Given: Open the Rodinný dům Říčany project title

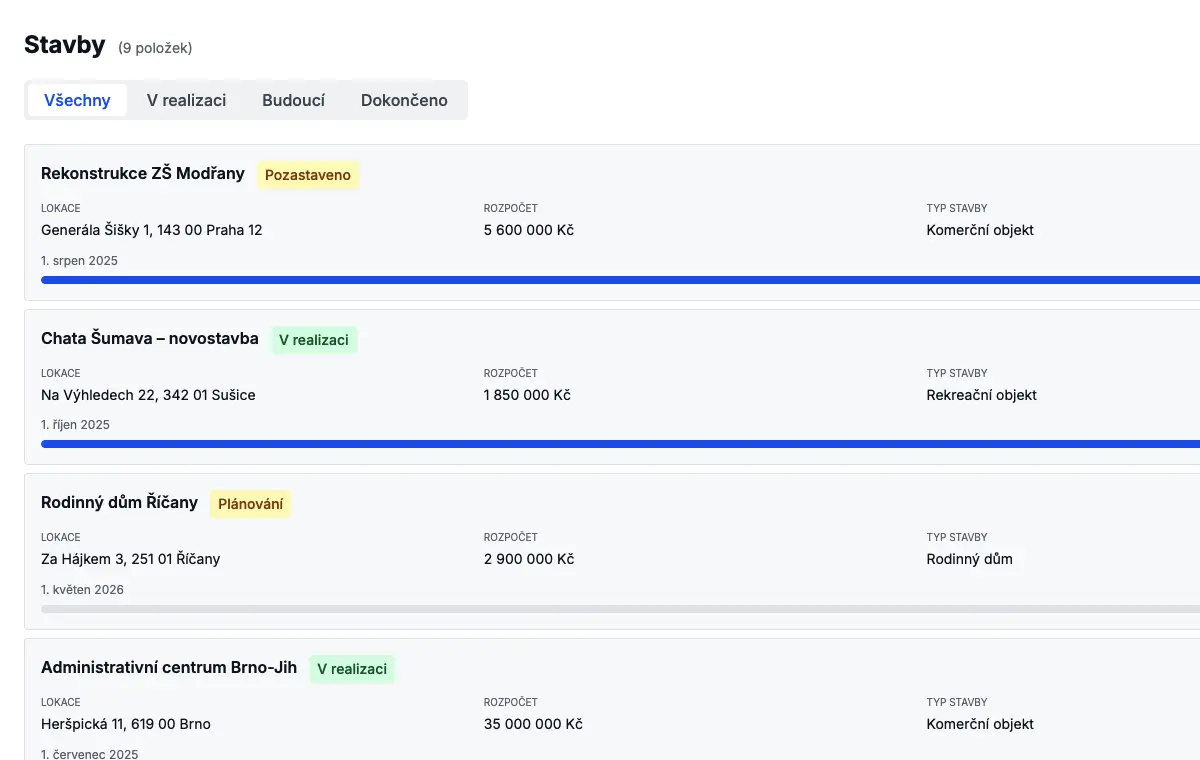Looking at the screenshot, I should (119, 502).
